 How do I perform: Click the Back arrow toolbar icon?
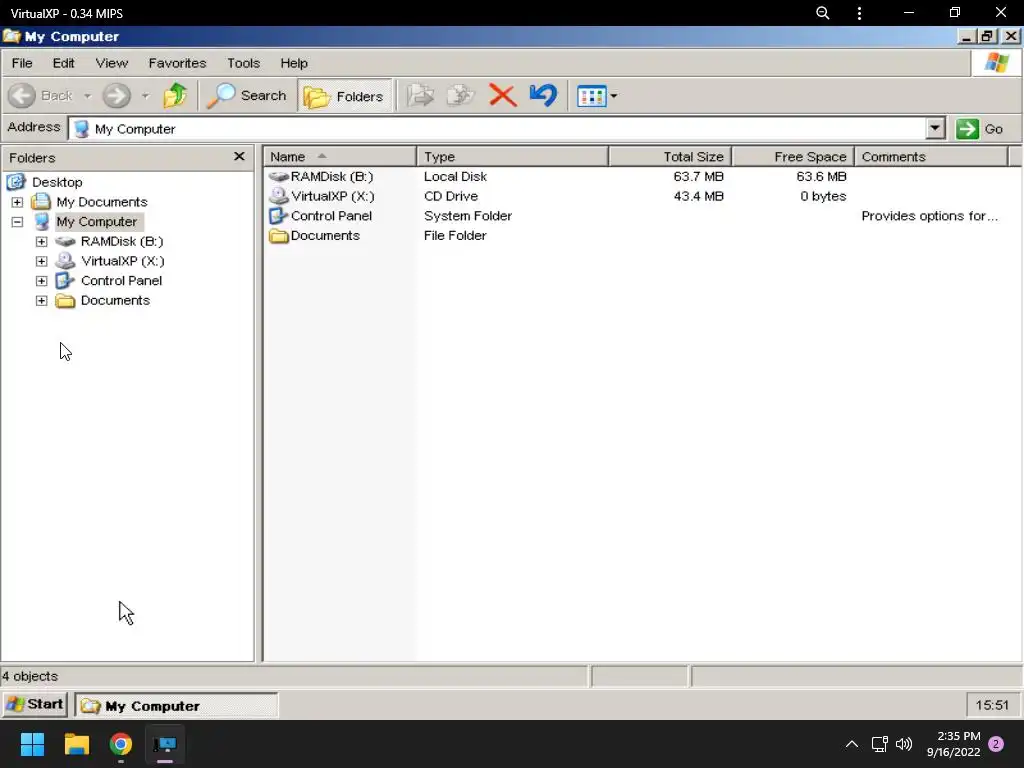tap(22, 96)
